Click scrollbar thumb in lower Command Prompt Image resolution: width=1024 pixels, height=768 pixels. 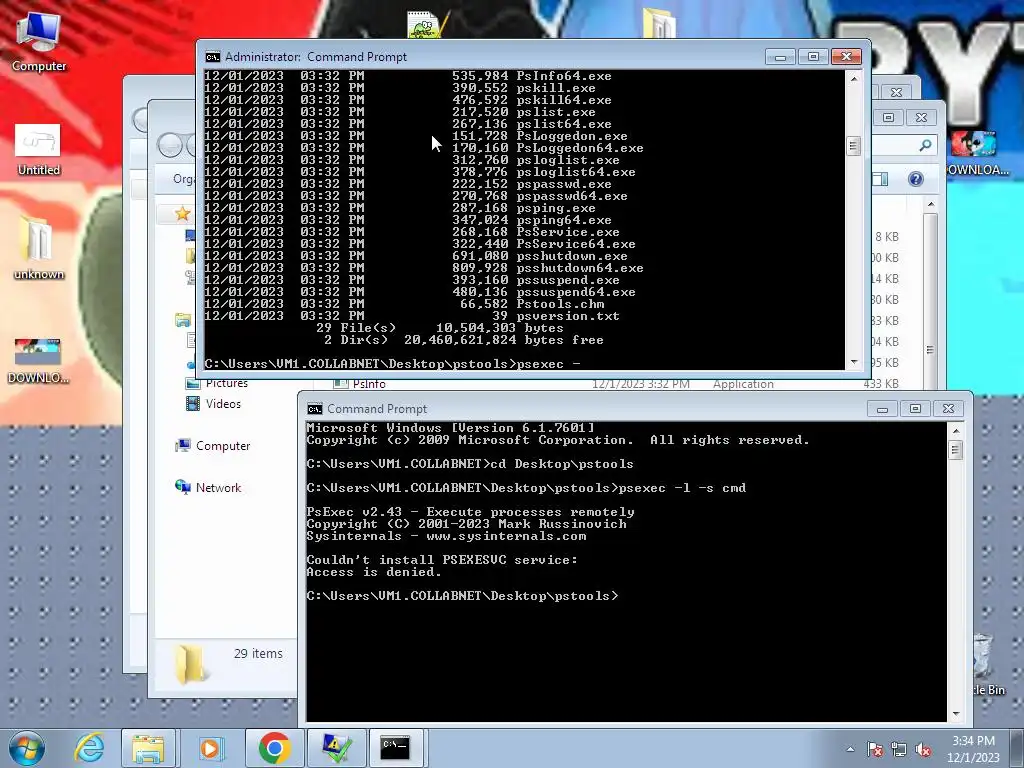coord(955,450)
